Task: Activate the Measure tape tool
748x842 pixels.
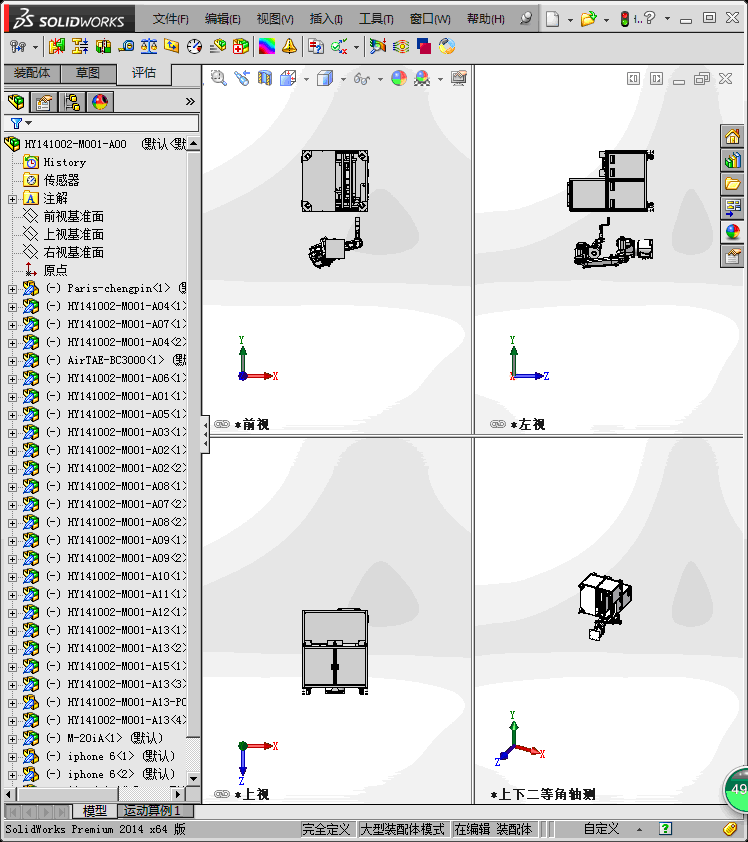Action: tap(126, 47)
